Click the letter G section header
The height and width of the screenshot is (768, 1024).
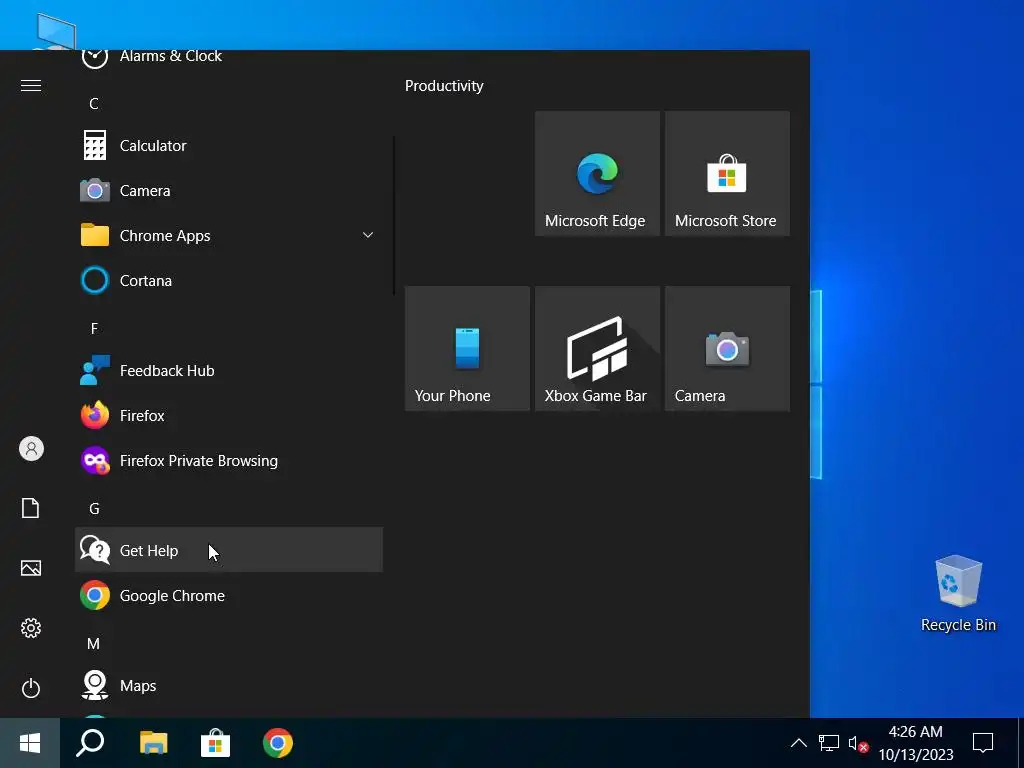click(x=94, y=509)
